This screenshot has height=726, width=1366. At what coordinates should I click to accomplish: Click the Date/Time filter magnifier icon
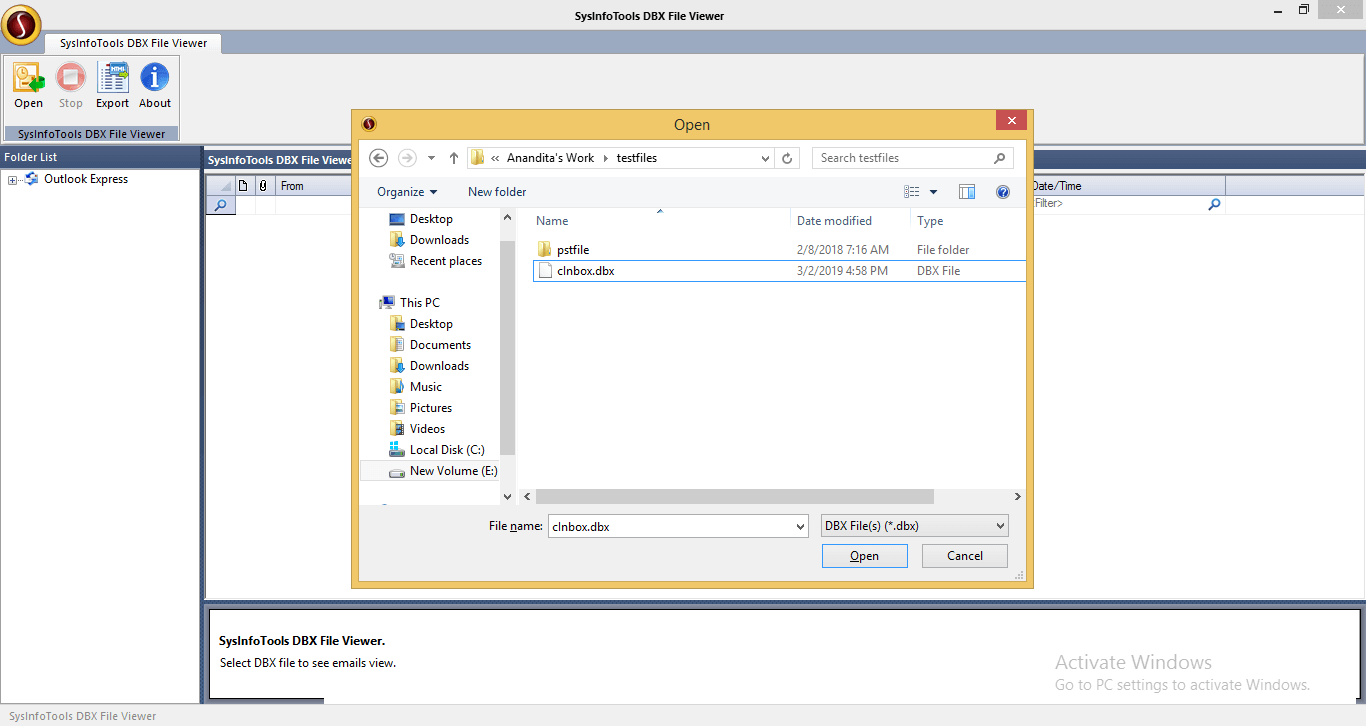click(x=1215, y=204)
